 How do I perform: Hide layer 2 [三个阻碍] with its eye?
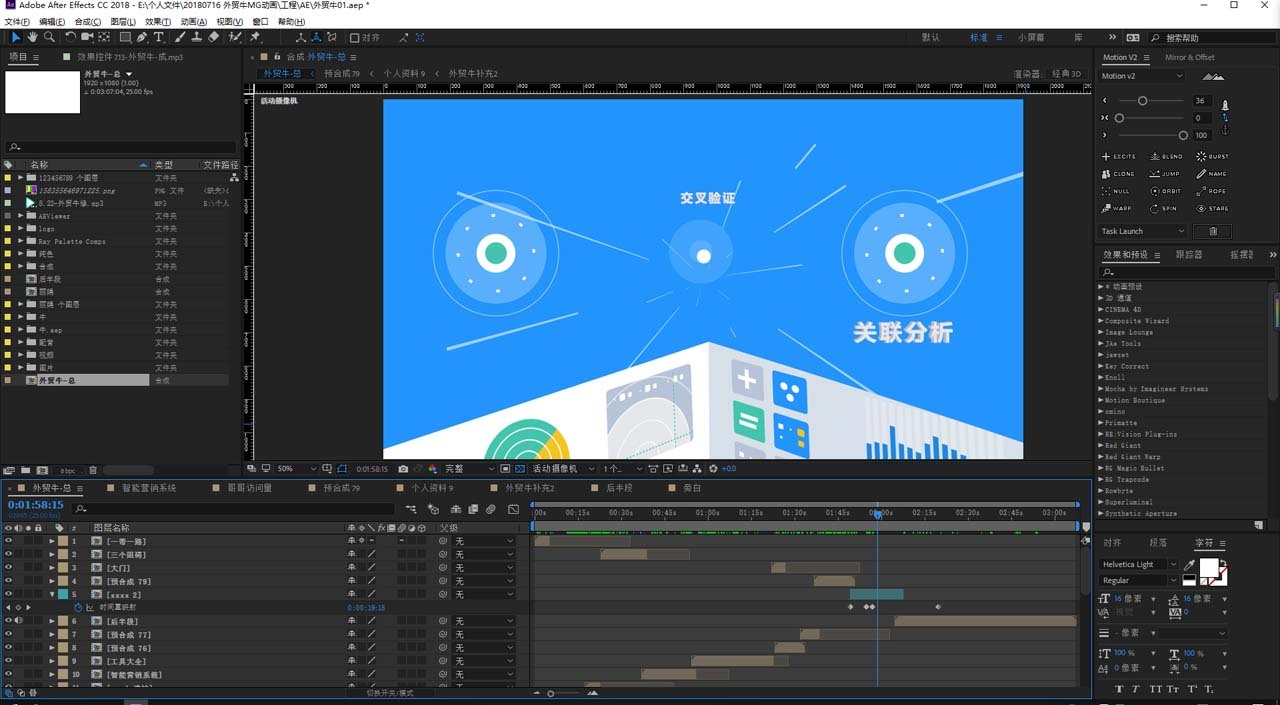[8, 554]
